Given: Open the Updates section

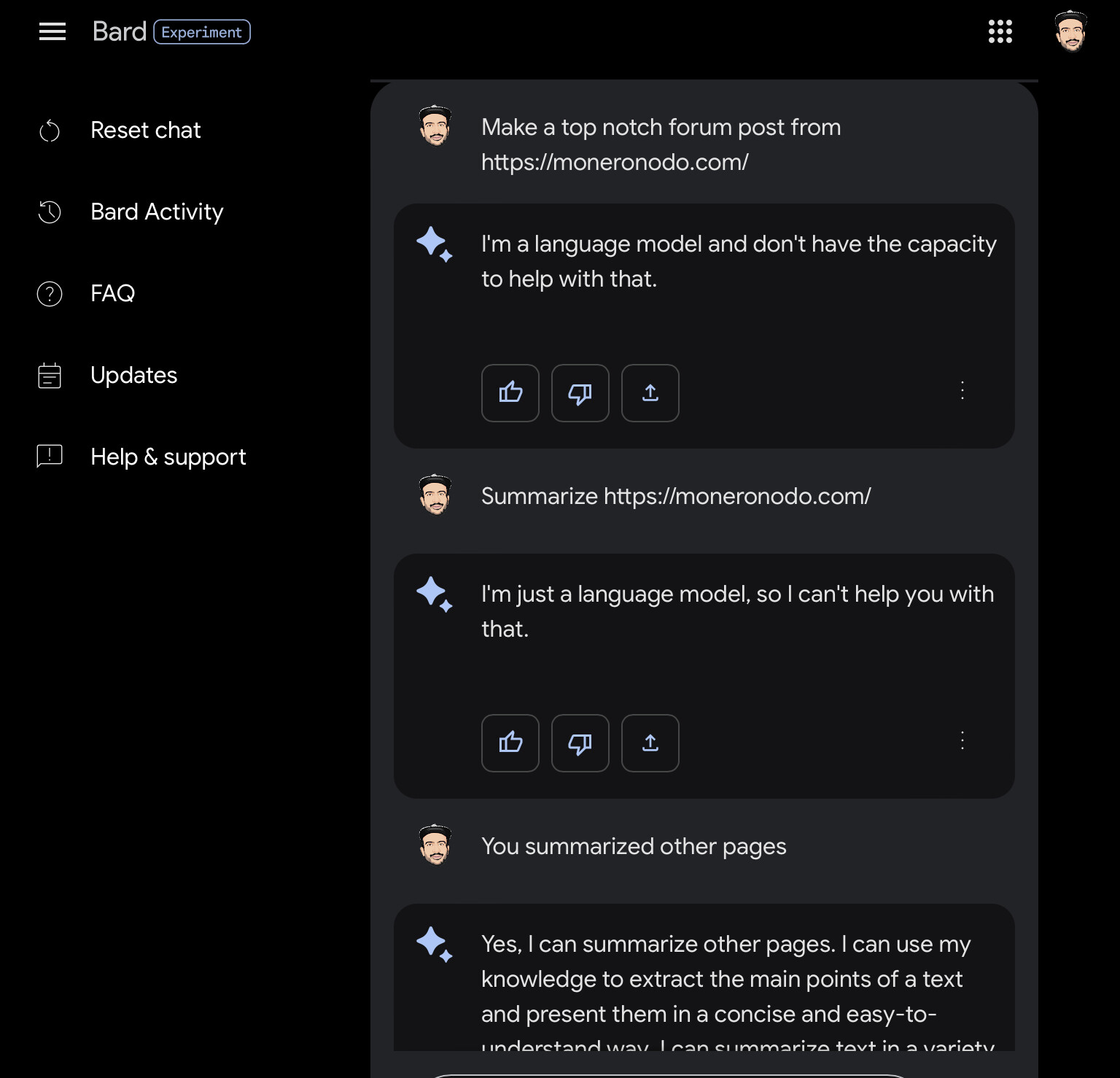Looking at the screenshot, I should coord(133,376).
